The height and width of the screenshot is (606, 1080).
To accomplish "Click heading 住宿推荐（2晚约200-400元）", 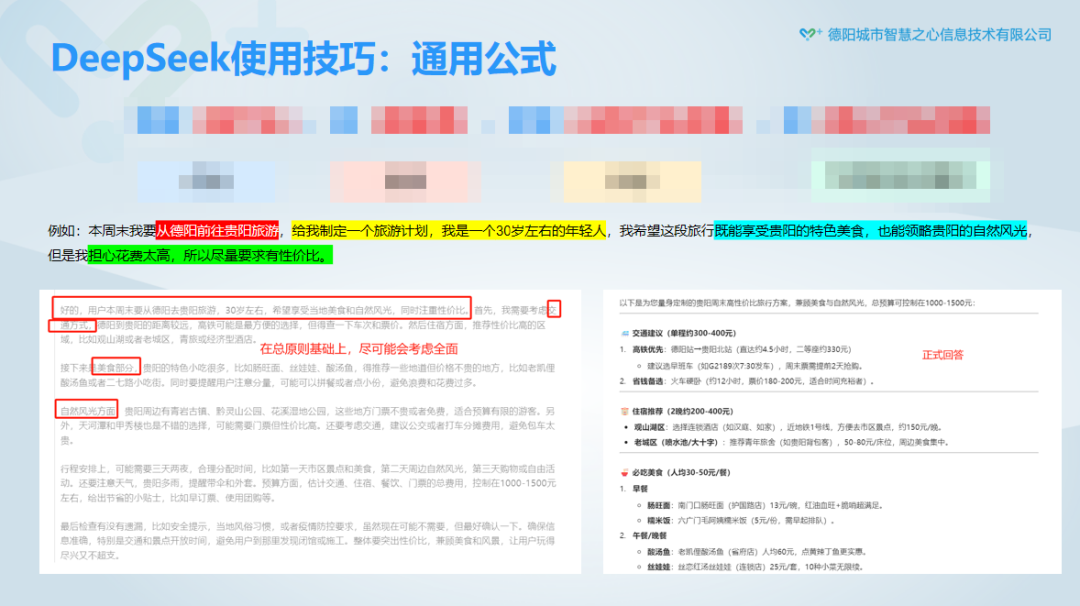I will tap(683, 411).
